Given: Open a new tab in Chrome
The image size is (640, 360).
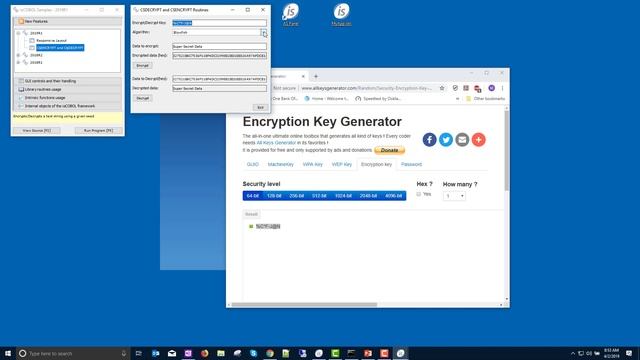Looking at the screenshot, I should (316, 76).
